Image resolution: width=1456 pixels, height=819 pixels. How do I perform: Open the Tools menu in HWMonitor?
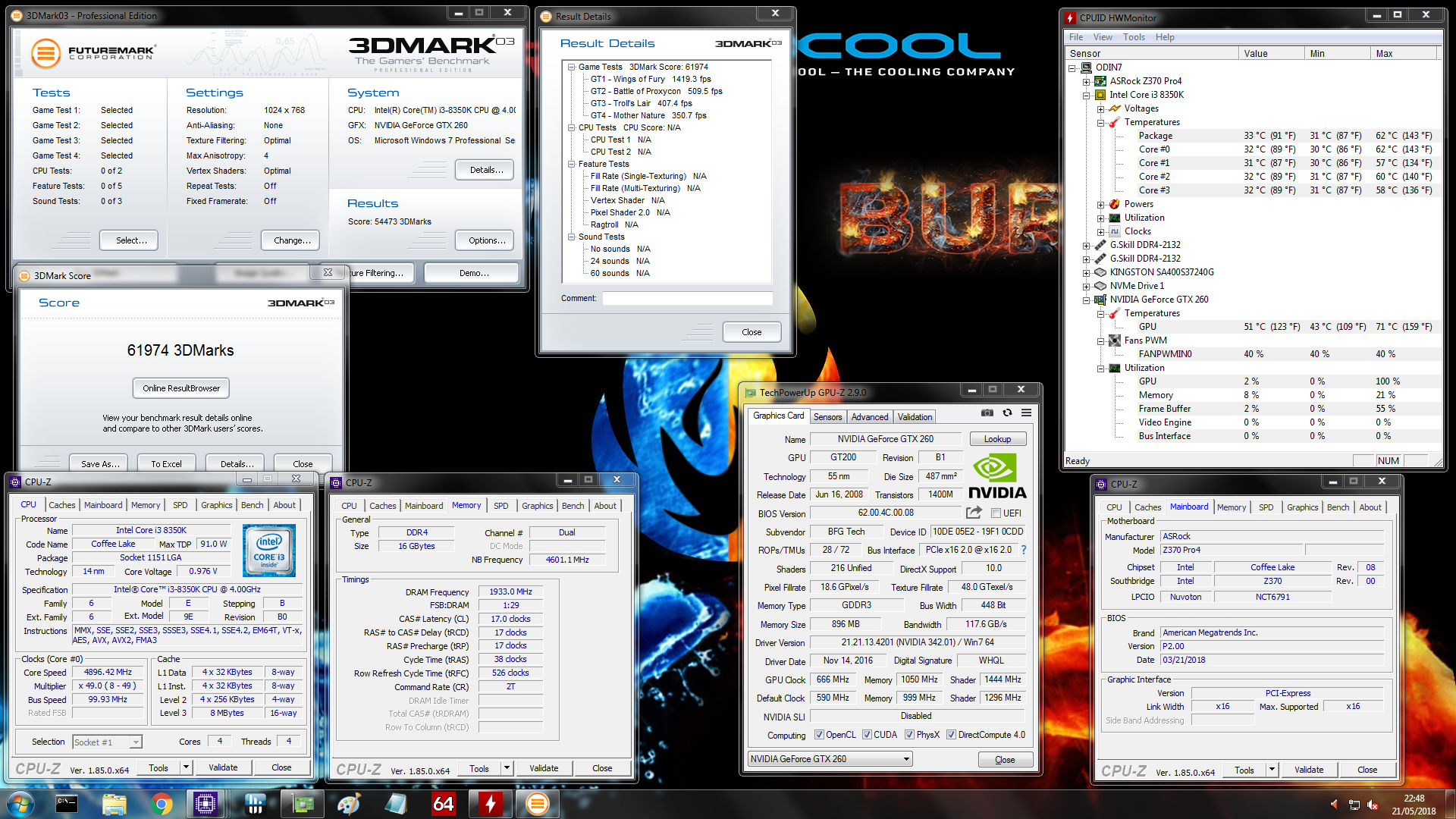[x=1134, y=37]
